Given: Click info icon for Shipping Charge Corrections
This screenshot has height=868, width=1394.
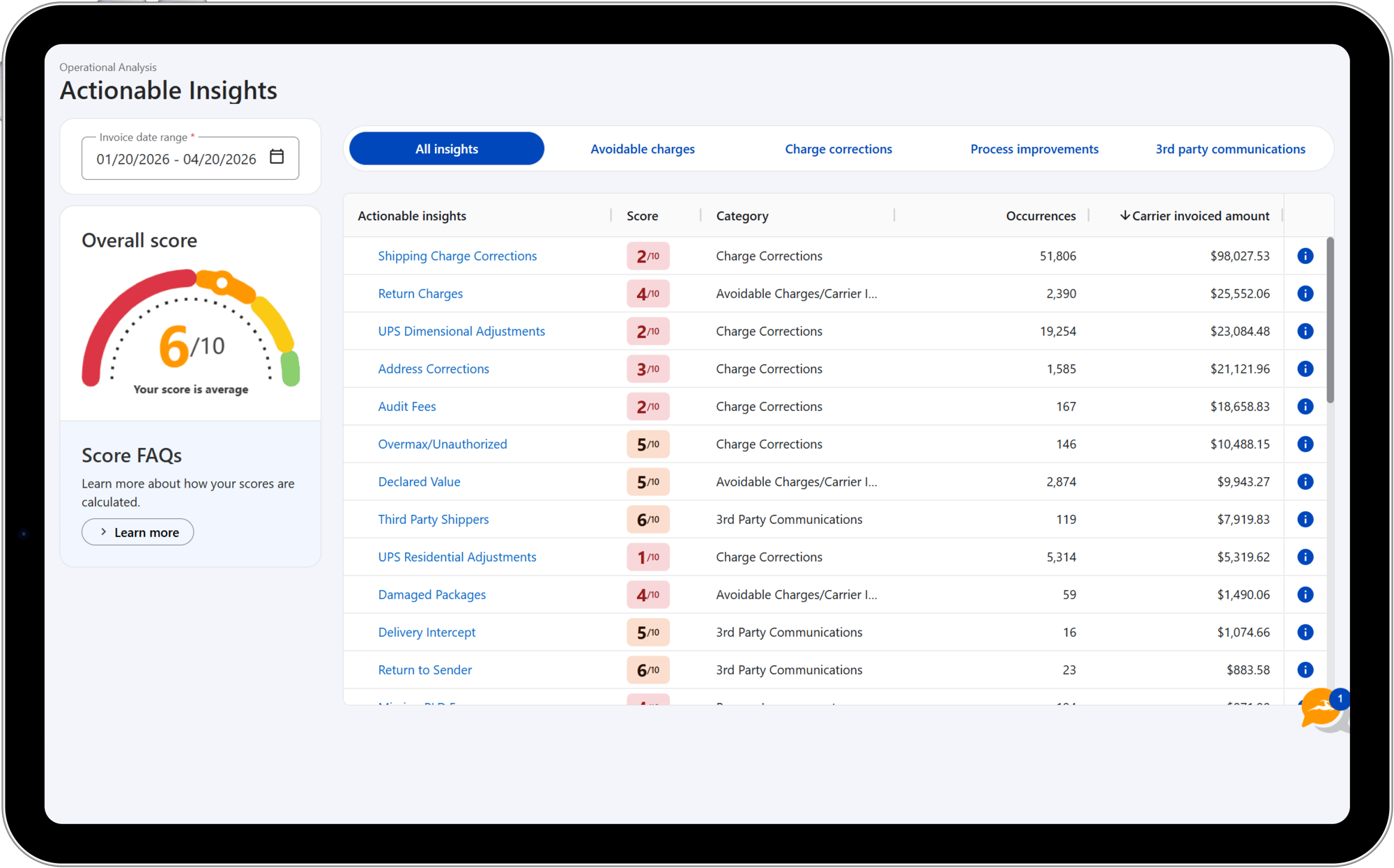Looking at the screenshot, I should pyautogui.click(x=1305, y=256).
